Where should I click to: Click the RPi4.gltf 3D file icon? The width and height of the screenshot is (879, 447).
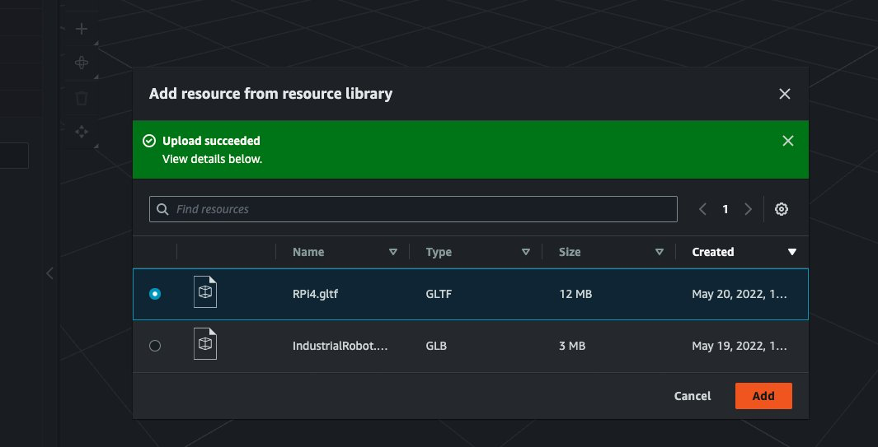coord(205,292)
